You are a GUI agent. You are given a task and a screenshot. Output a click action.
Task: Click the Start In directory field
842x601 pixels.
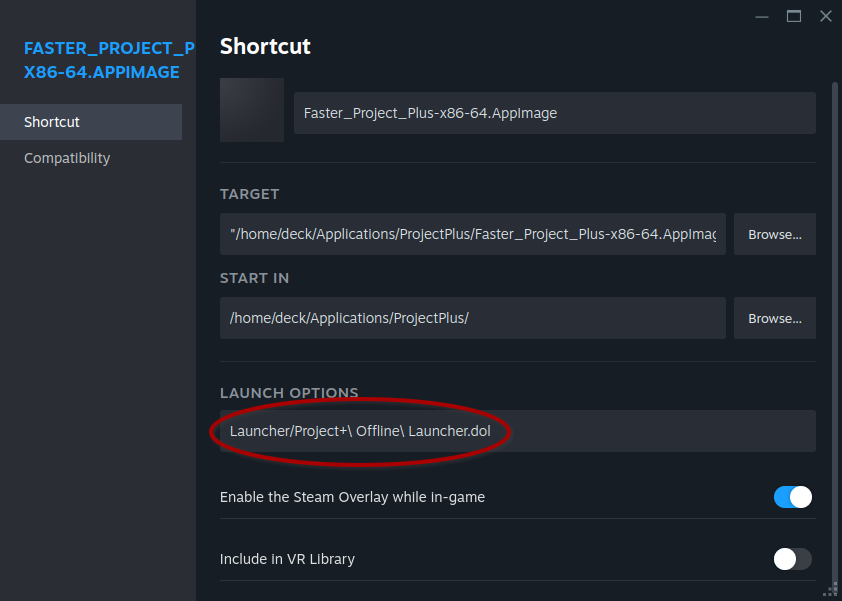click(x=473, y=318)
